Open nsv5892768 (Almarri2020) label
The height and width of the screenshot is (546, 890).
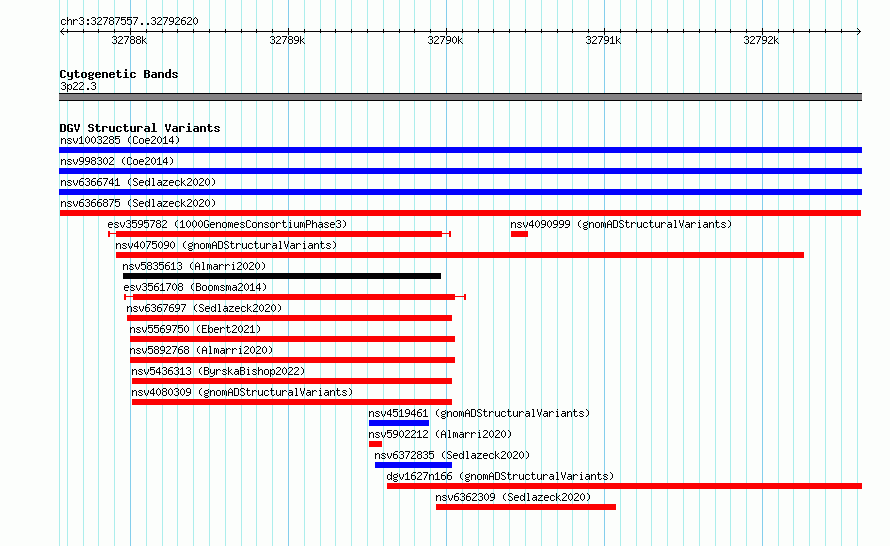pyautogui.click(x=201, y=350)
